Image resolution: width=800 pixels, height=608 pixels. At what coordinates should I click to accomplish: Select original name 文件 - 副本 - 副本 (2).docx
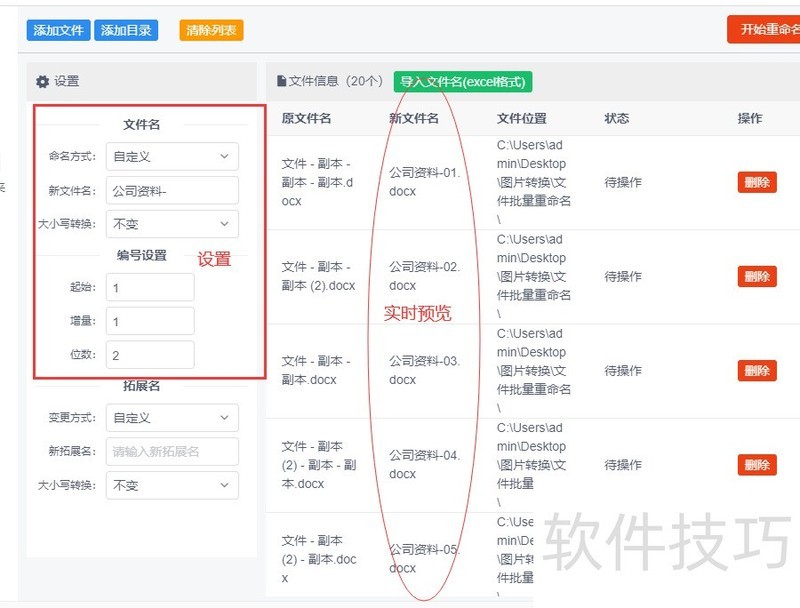point(318,276)
